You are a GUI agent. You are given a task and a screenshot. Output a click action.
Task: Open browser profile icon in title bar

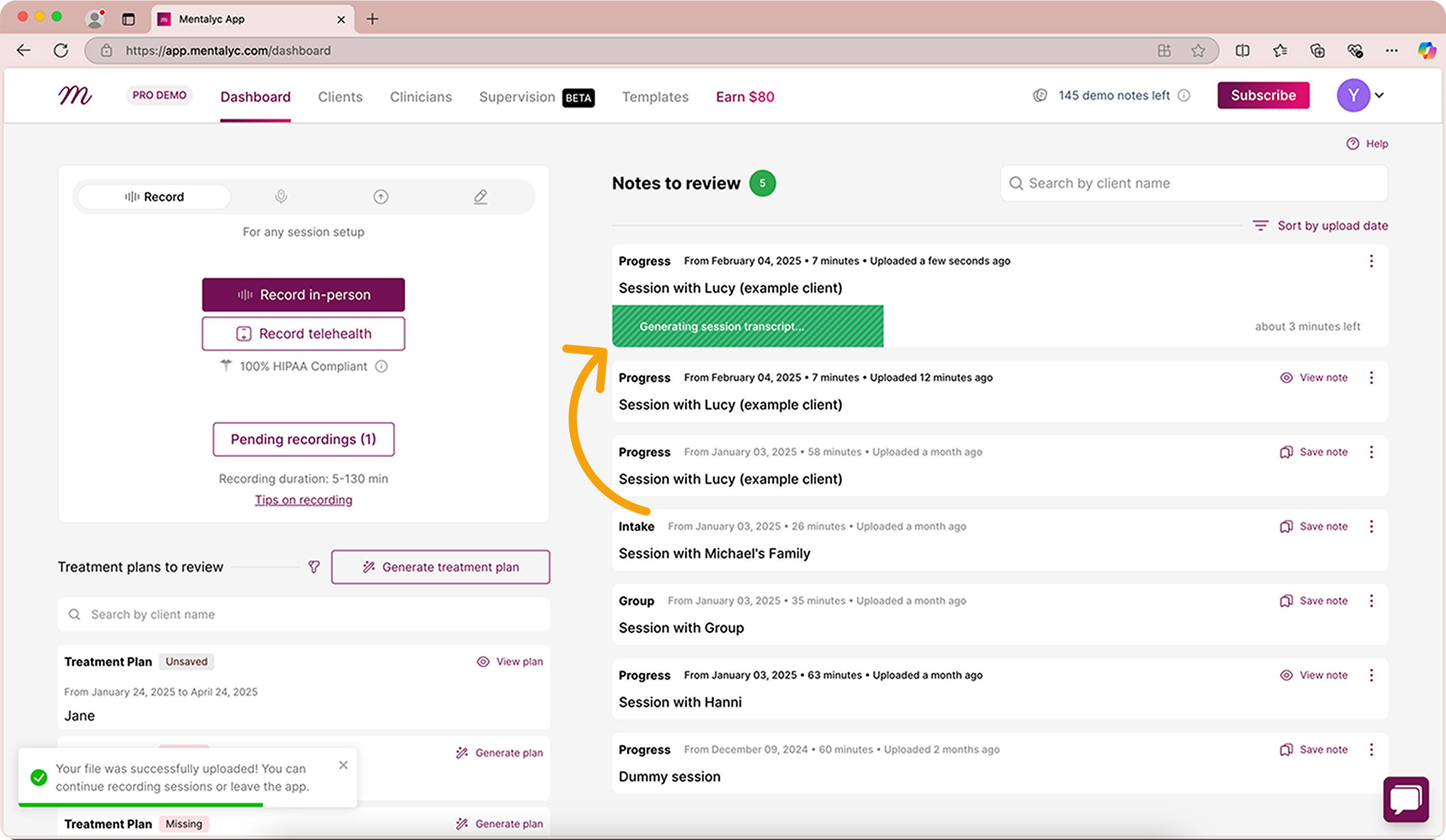(x=95, y=19)
